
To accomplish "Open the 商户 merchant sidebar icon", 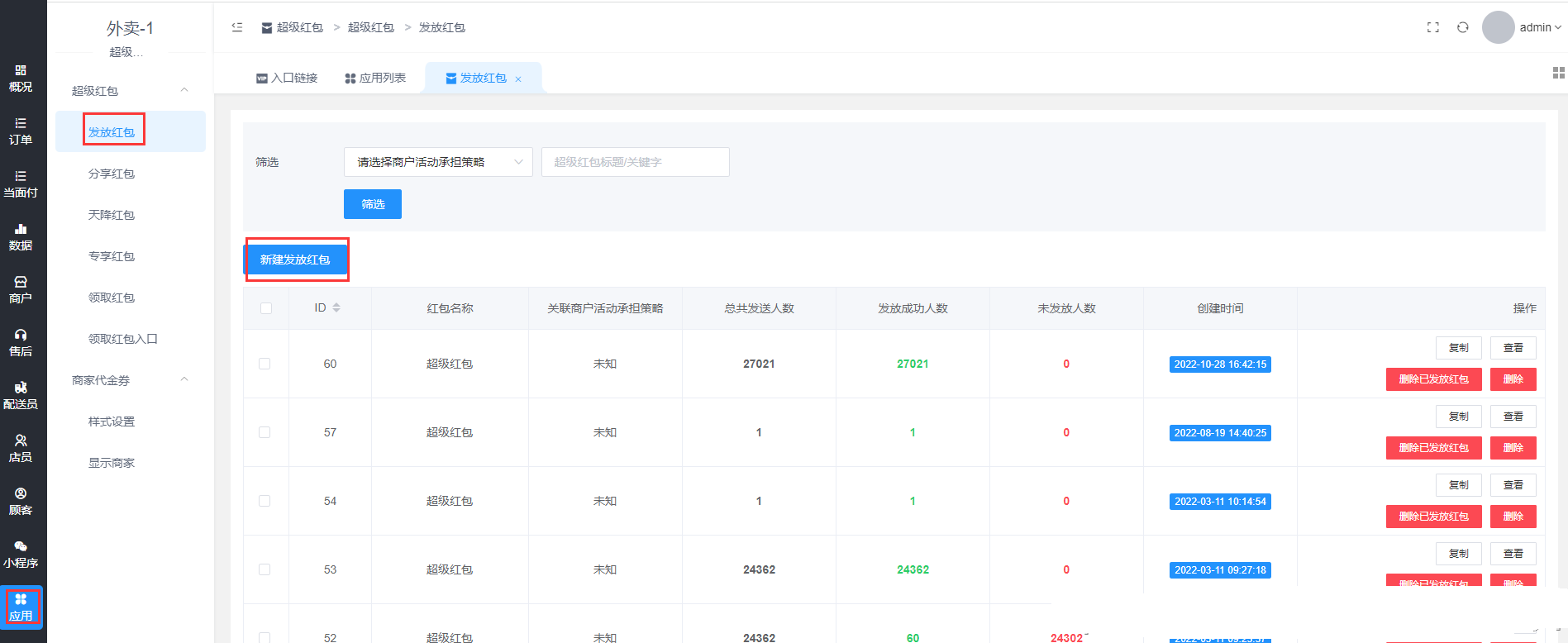I will click(21, 289).
